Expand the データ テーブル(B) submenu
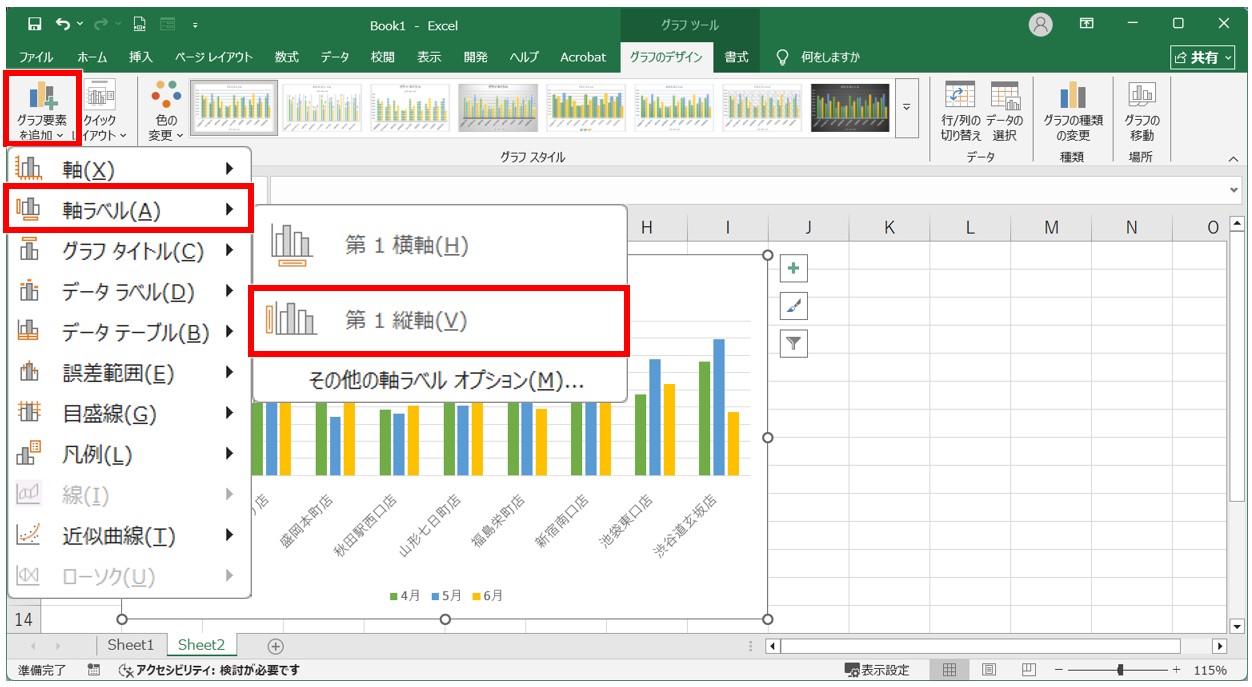 129,332
